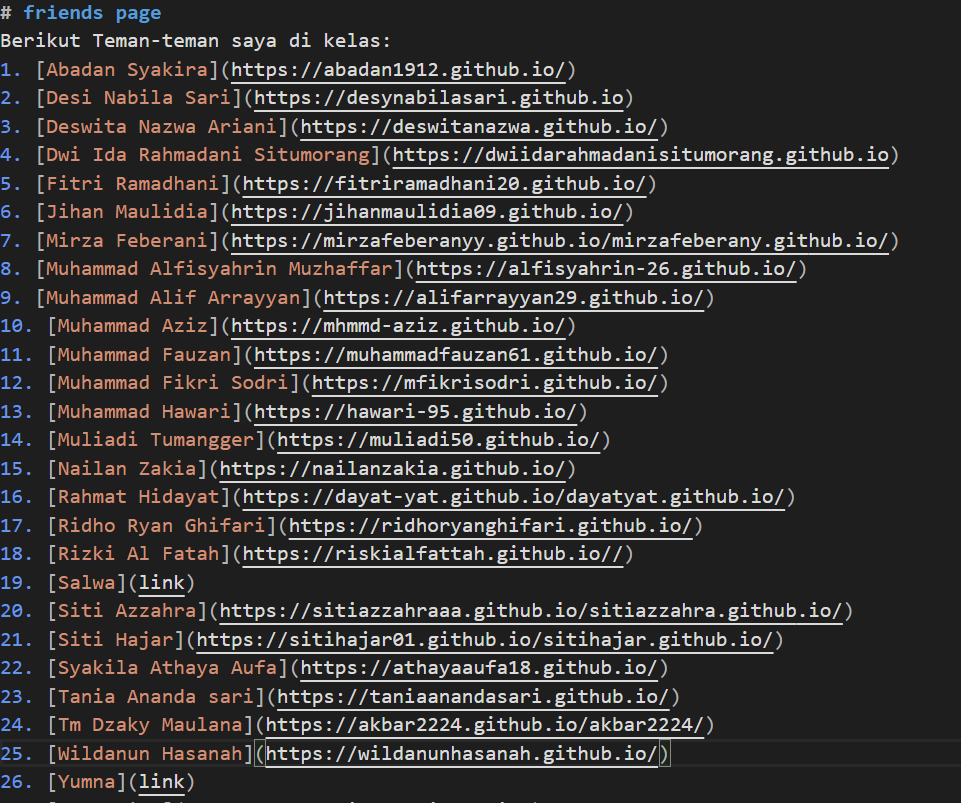Viewport: 961px width, 803px height.
Task: Click the 'link' placeholder after Yumna
Action: pyautogui.click(x=161, y=782)
